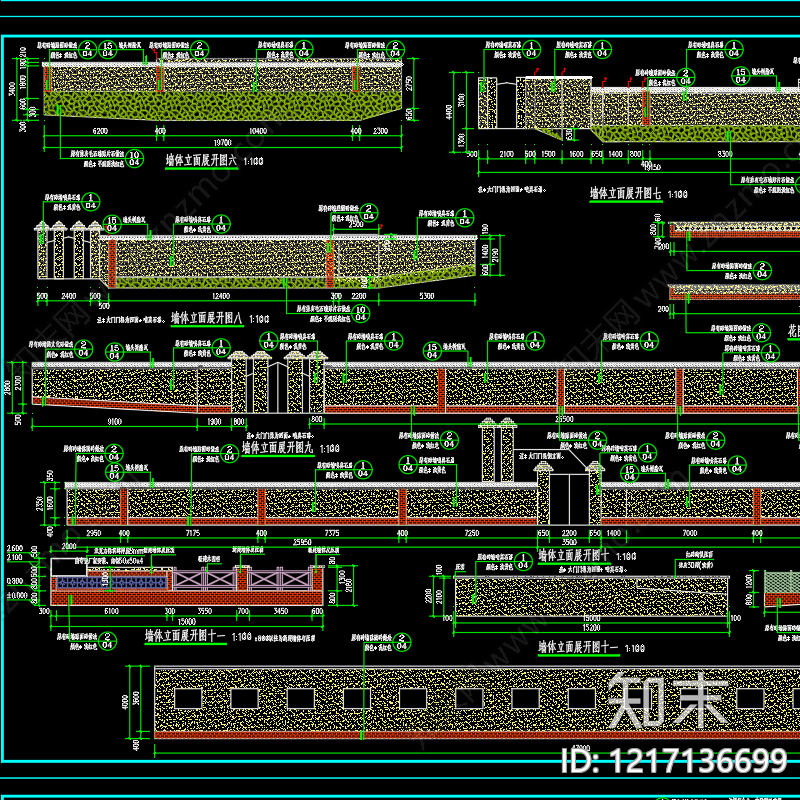Click the first square window in bottom wall
Viewport: 800px width, 800px height.
tap(188, 698)
